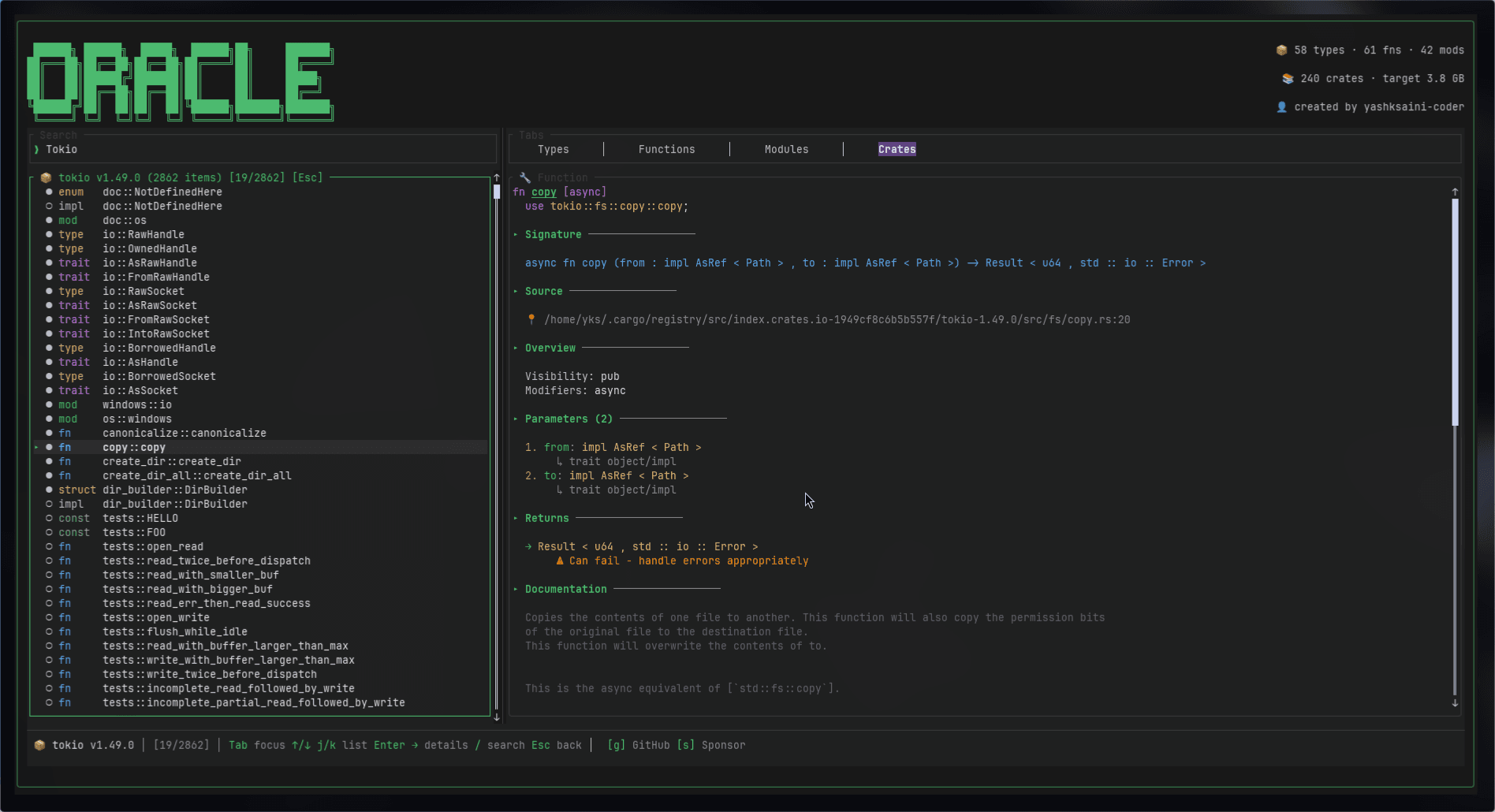Click the package icon in bottom status bar

point(39,746)
